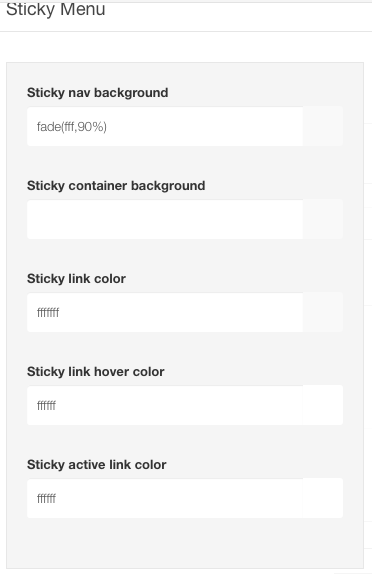Focus the Sticky active link color field
Viewport: 372px width, 581px height.
tap(165, 498)
